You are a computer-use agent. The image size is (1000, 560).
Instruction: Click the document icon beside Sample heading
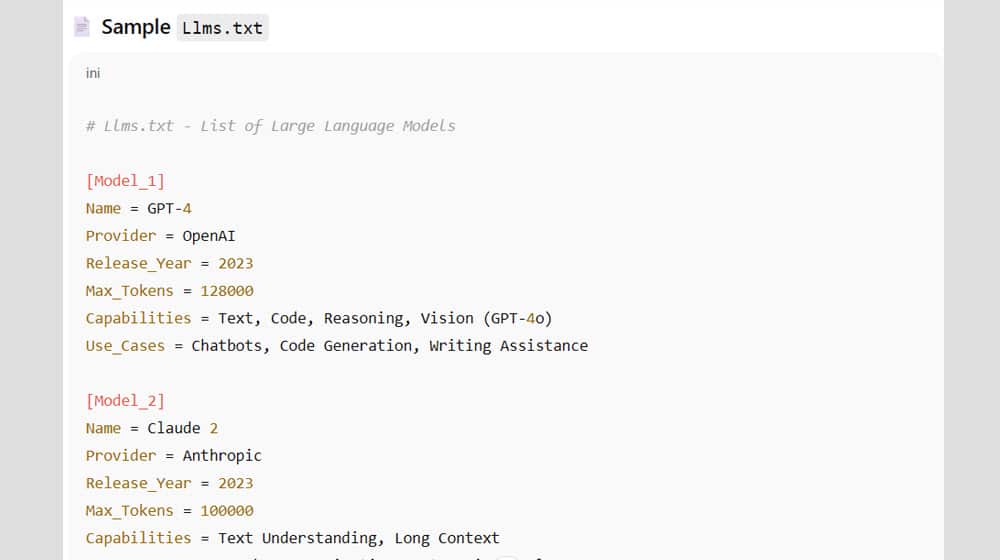[82, 27]
